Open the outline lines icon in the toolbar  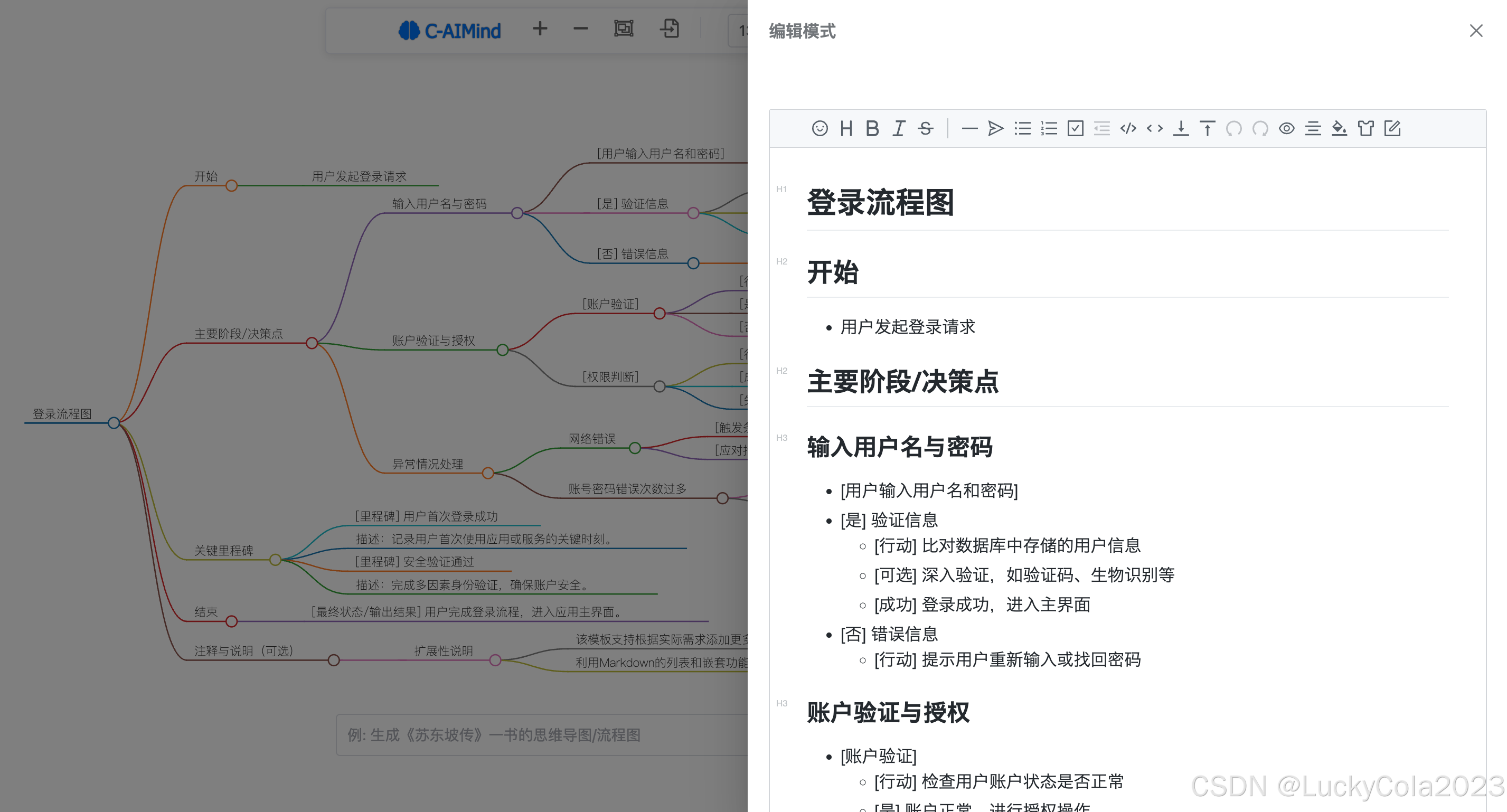point(1313,128)
